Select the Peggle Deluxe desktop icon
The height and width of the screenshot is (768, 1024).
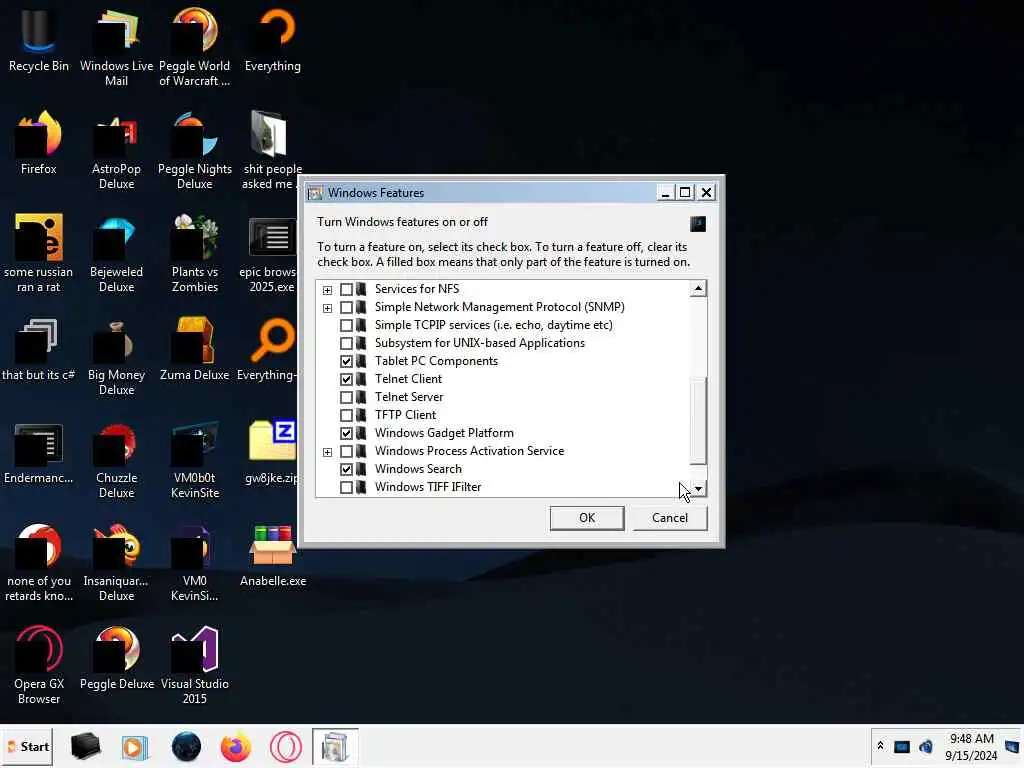(116, 658)
